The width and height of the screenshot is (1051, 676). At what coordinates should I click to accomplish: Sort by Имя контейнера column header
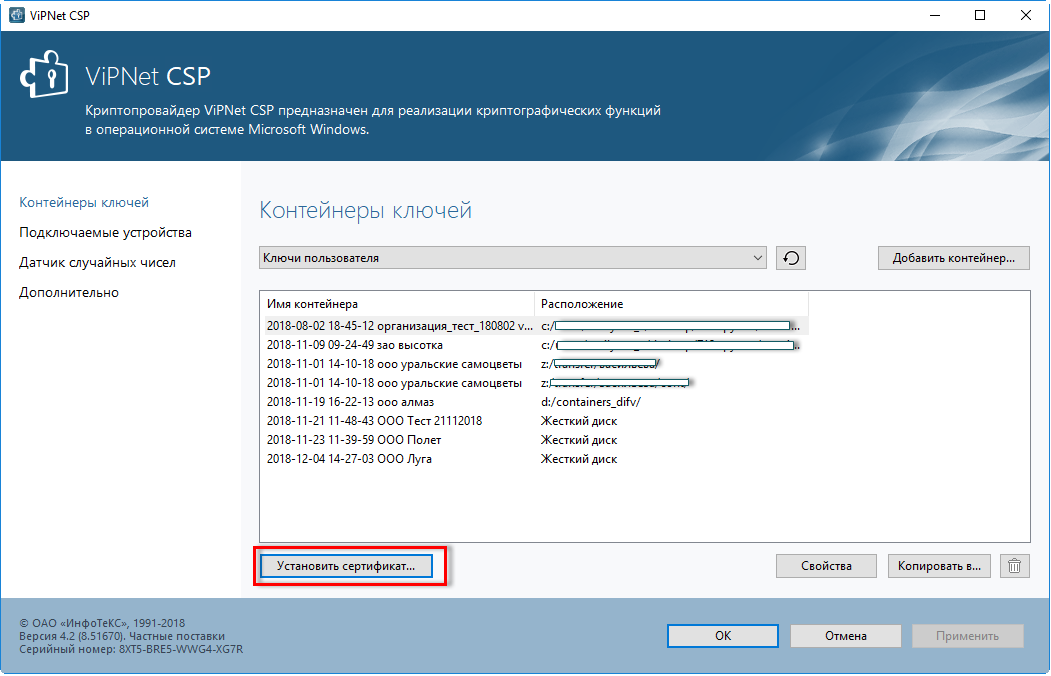399,304
